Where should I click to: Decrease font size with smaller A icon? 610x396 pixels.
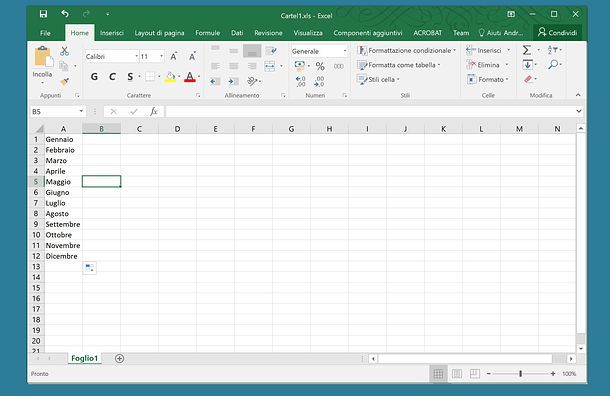pyautogui.click(x=192, y=56)
